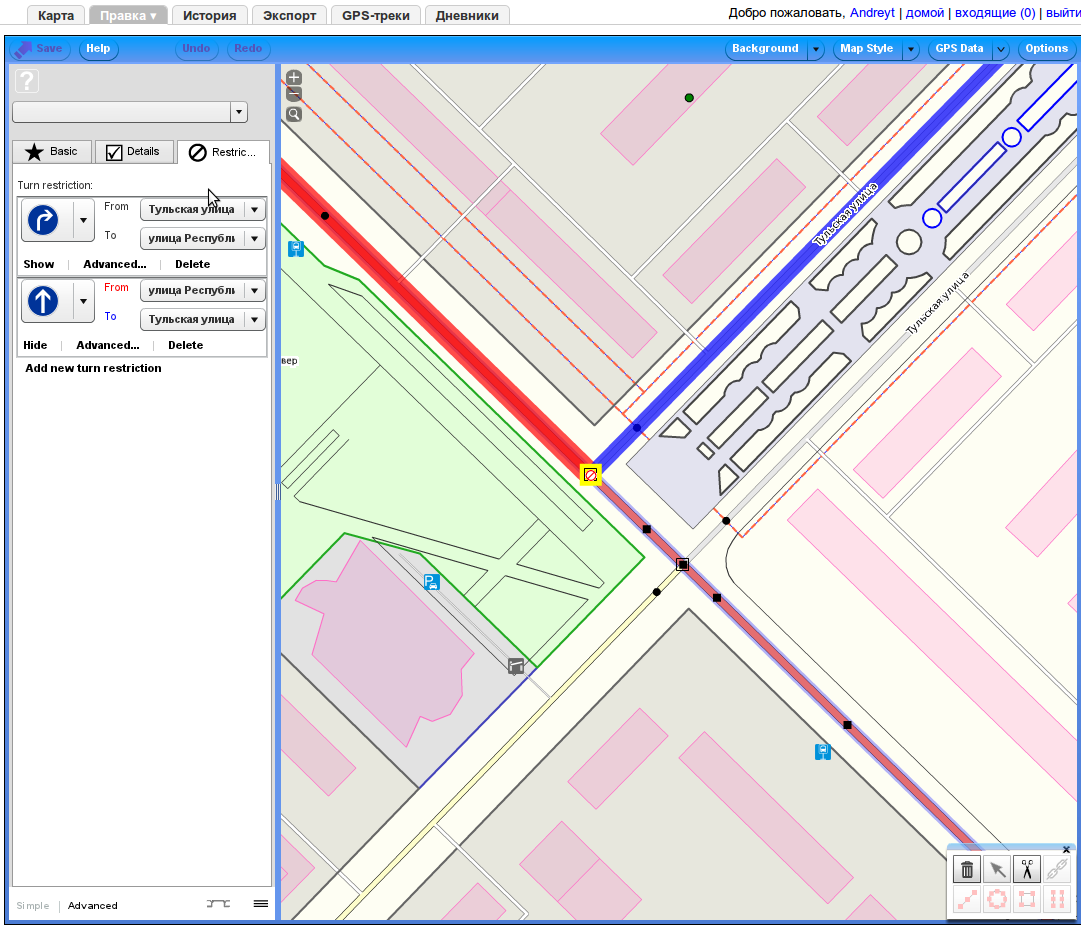Viewport: 1081px width, 930px height.
Task: Hide the second turn restriction on map
Action: click(35, 345)
